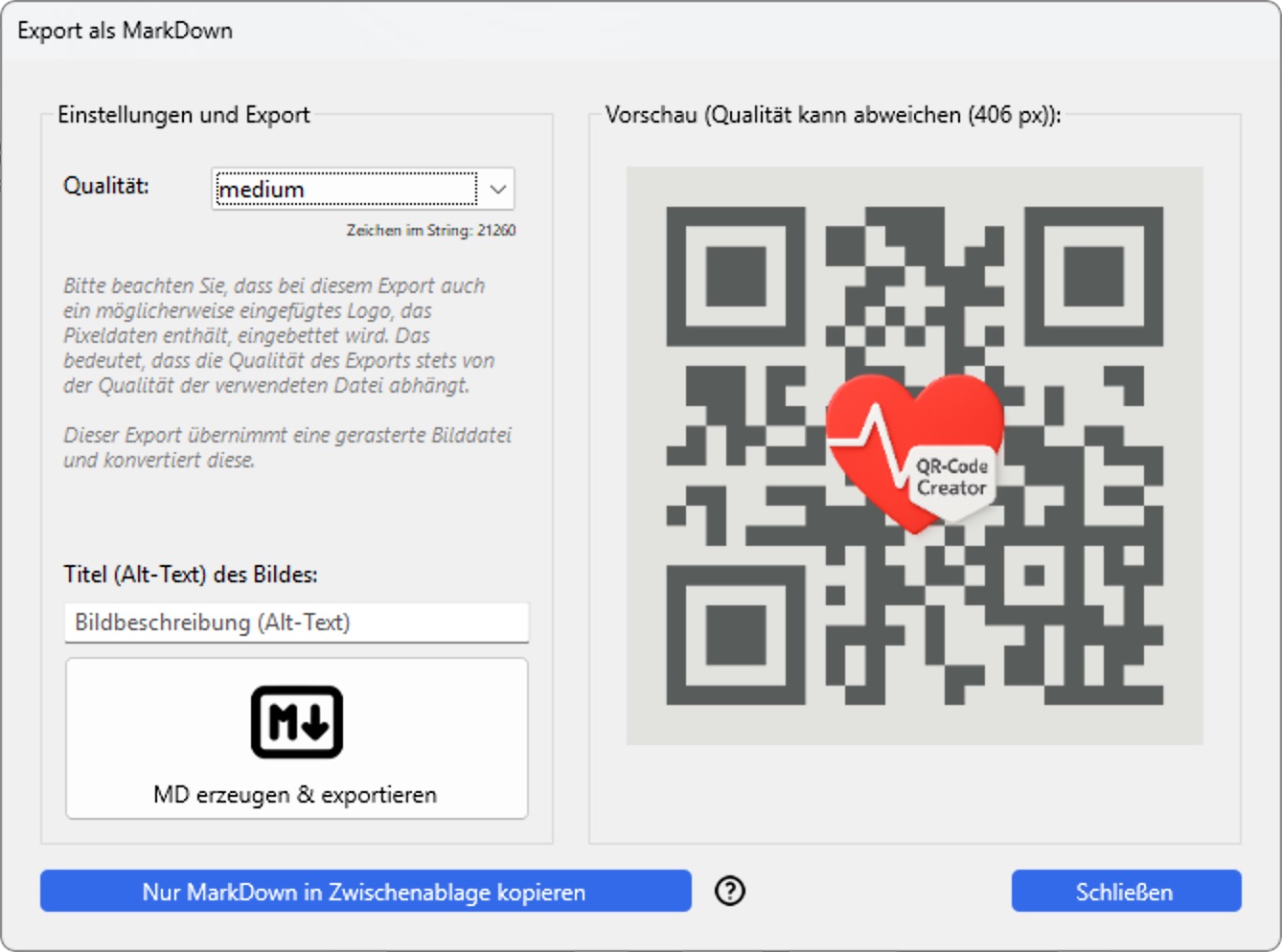Click the QR code preview image
Image resolution: width=1282 pixels, height=952 pixels.
coord(915,455)
